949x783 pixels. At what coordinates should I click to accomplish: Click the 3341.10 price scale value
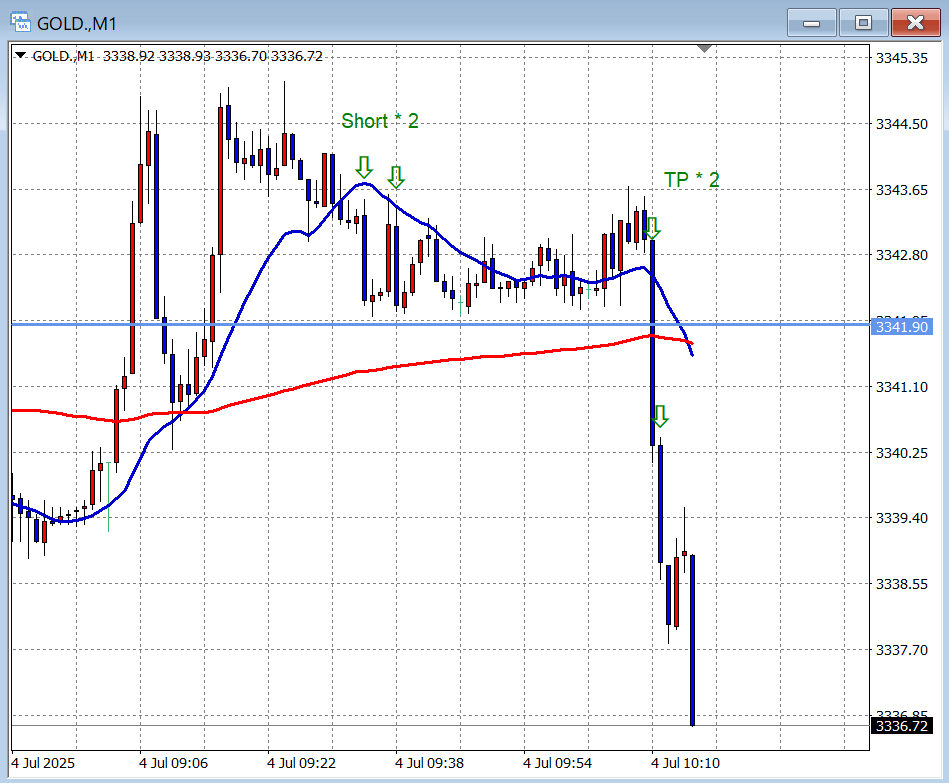pyautogui.click(x=902, y=387)
